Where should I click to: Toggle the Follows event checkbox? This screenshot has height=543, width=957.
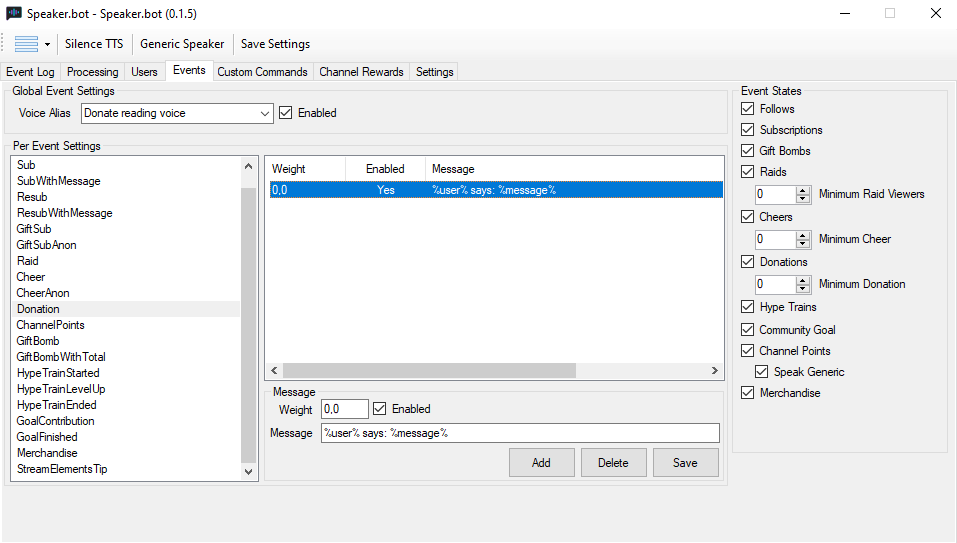(748, 109)
